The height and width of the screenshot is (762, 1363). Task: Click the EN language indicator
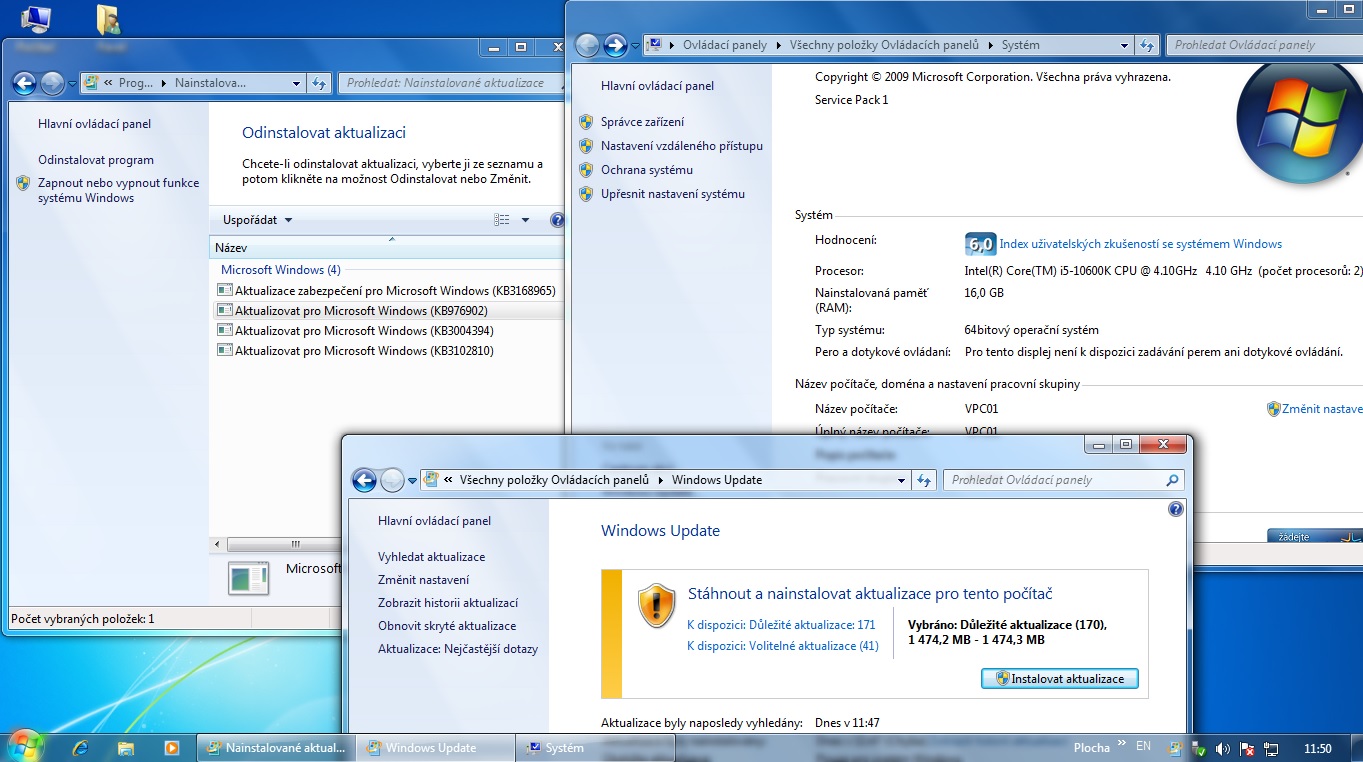[1144, 746]
